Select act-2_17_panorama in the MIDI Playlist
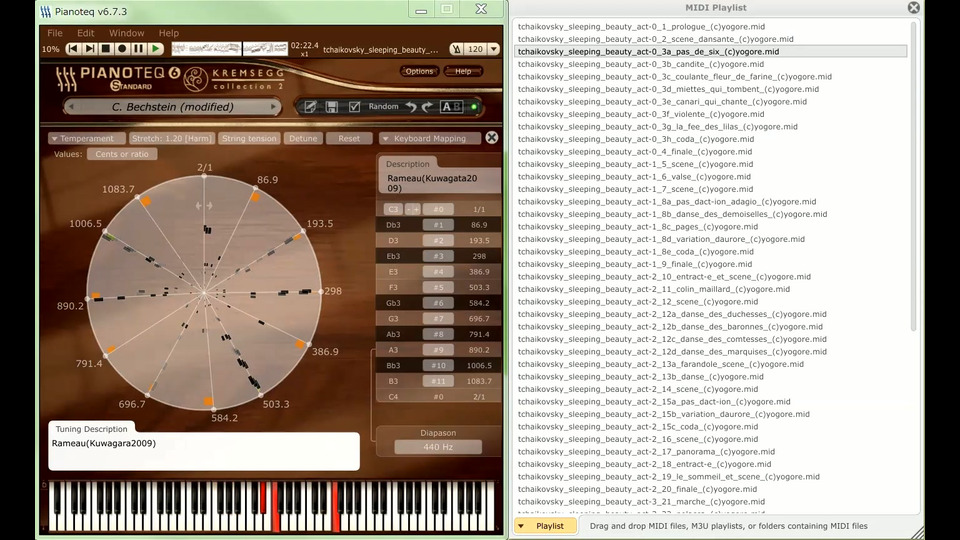960x540 pixels. pos(646,451)
